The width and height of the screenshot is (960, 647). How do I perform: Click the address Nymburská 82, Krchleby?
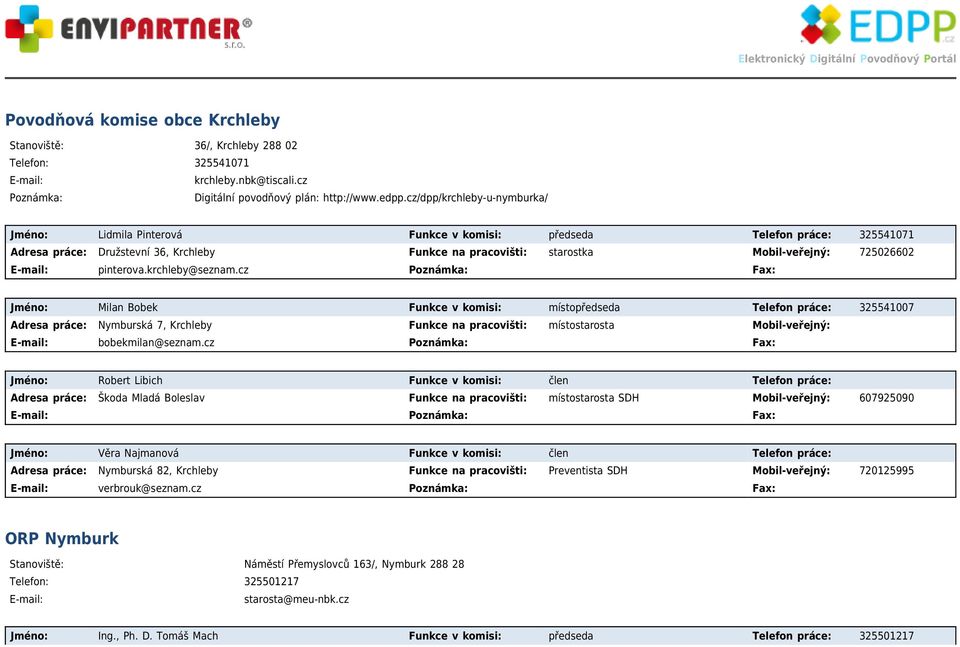click(x=158, y=471)
